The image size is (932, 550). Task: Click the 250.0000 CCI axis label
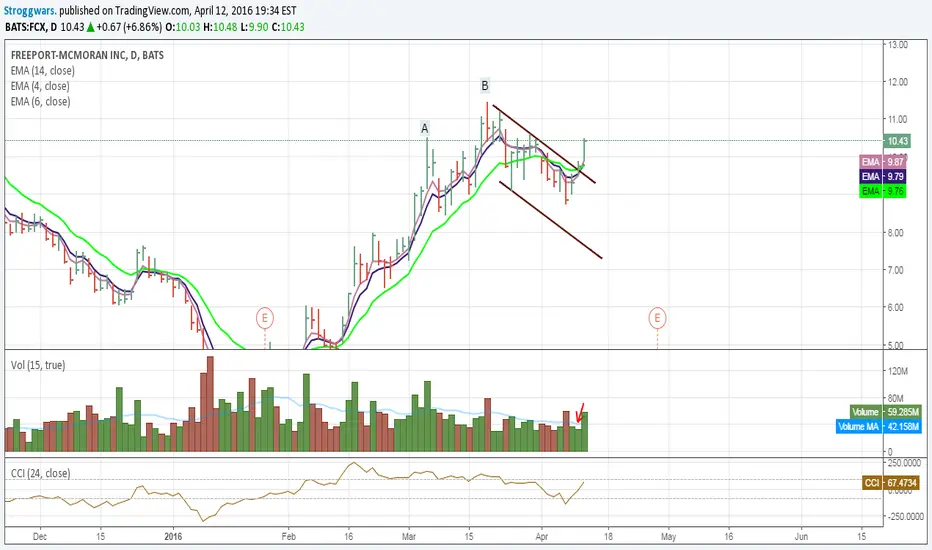[x=904, y=463]
